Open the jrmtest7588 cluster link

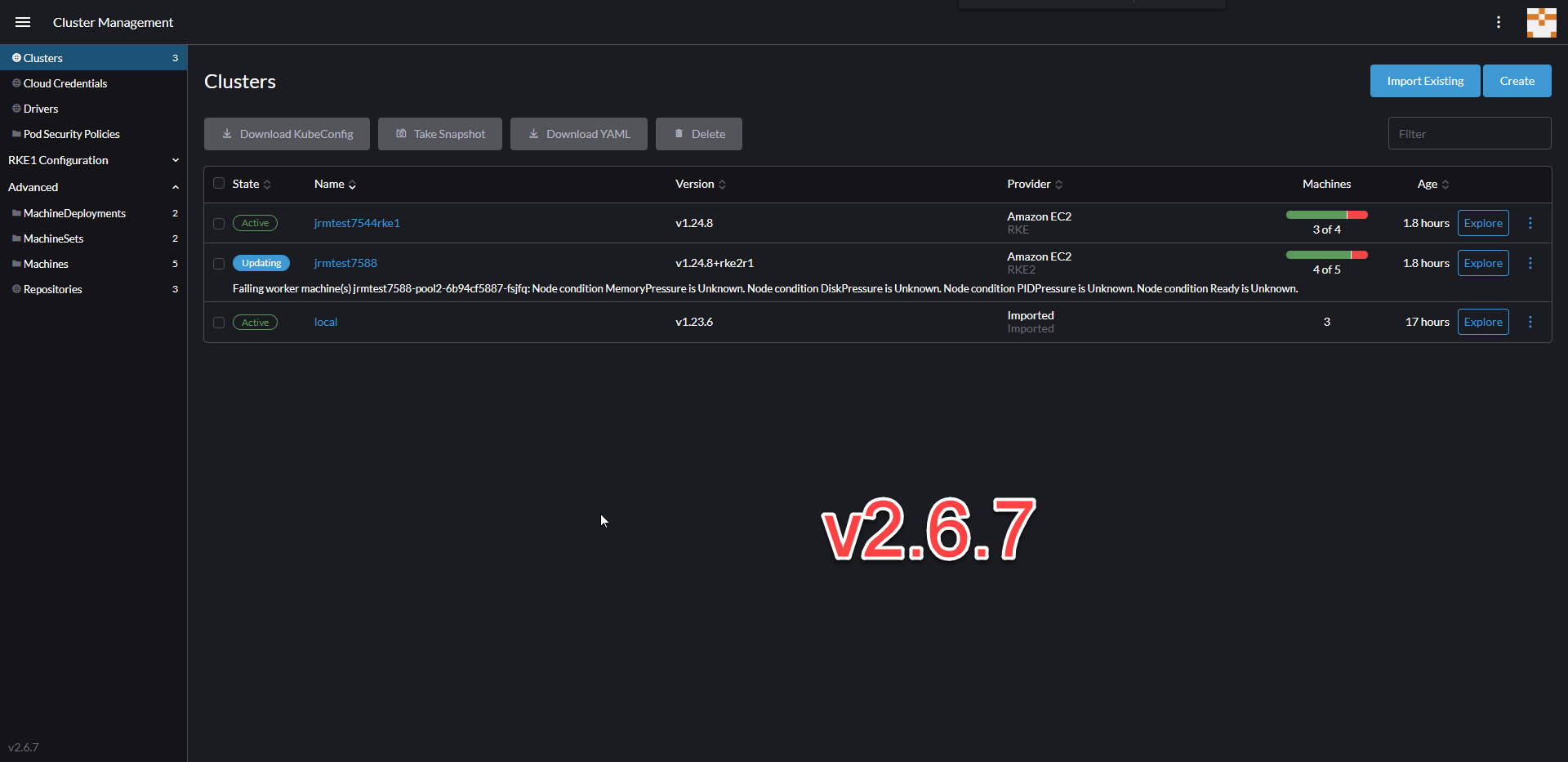click(345, 263)
